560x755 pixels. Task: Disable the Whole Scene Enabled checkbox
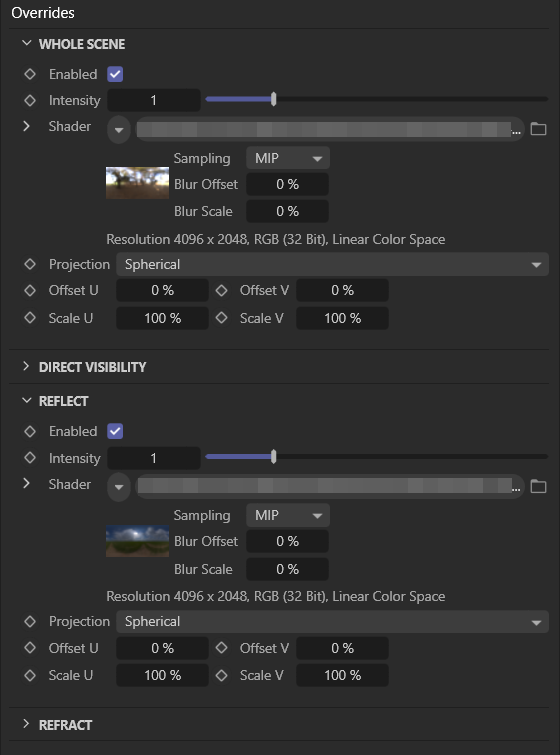pos(115,74)
